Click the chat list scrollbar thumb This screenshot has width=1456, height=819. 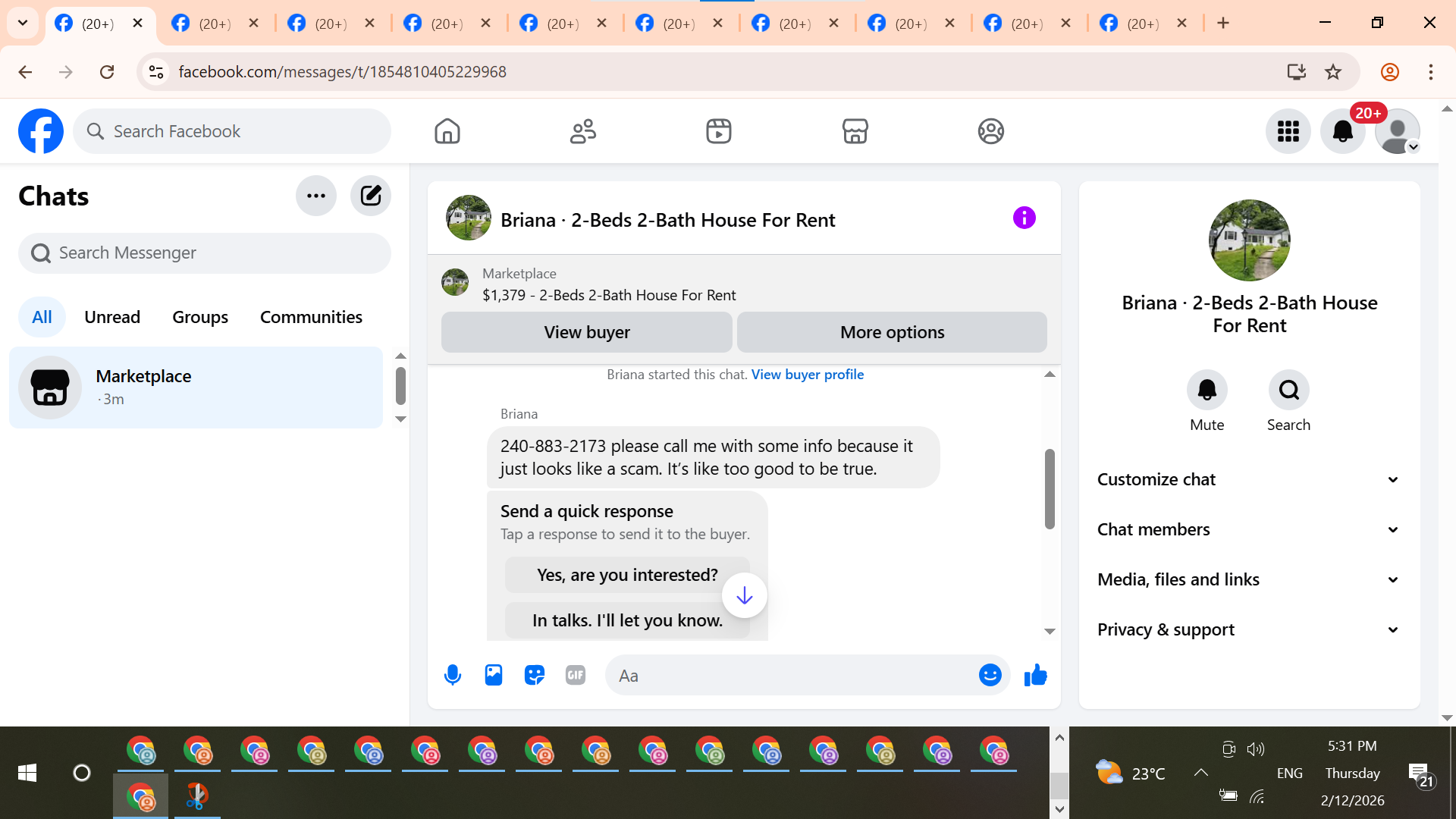(x=400, y=386)
